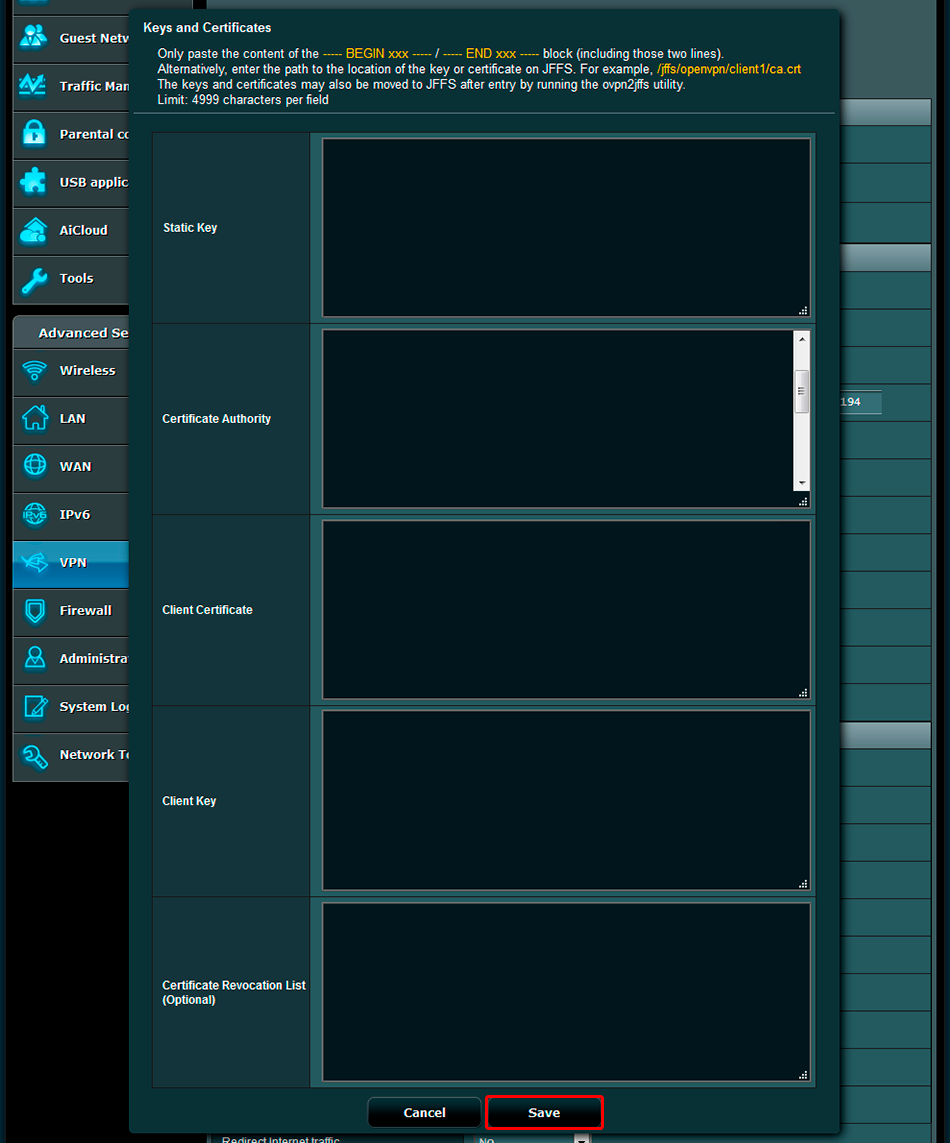Select the Wireless Wi-Fi icon
The width and height of the screenshot is (950, 1143).
point(35,371)
